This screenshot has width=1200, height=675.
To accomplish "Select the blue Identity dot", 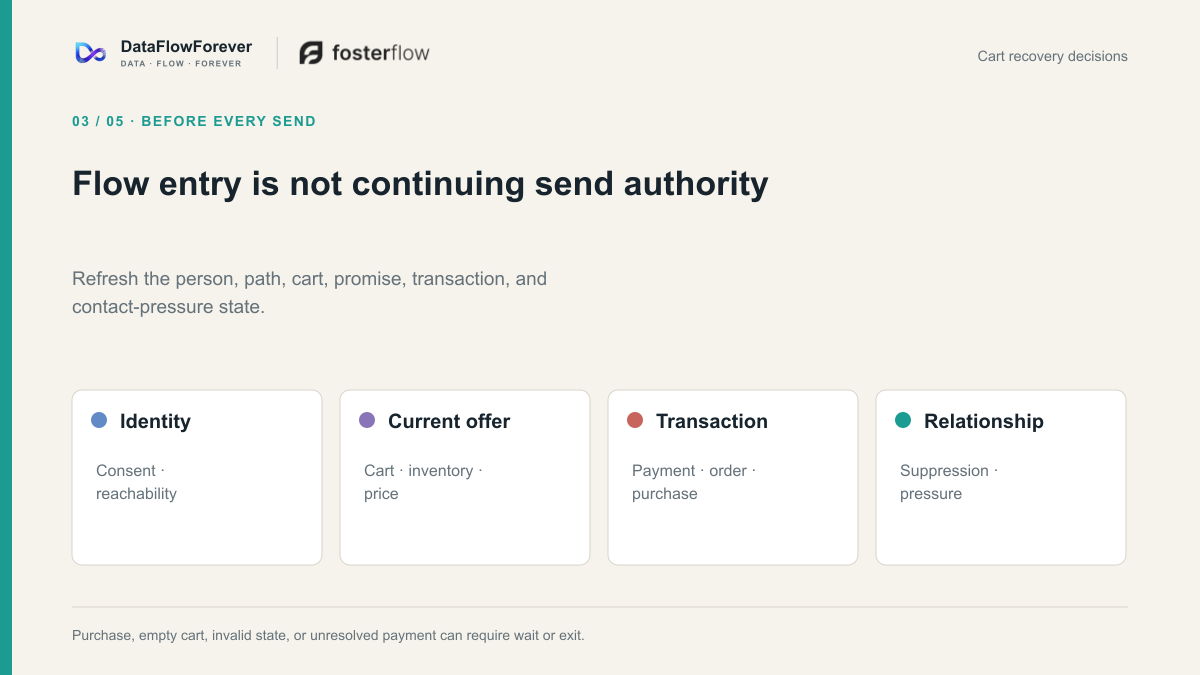I will point(99,420).
